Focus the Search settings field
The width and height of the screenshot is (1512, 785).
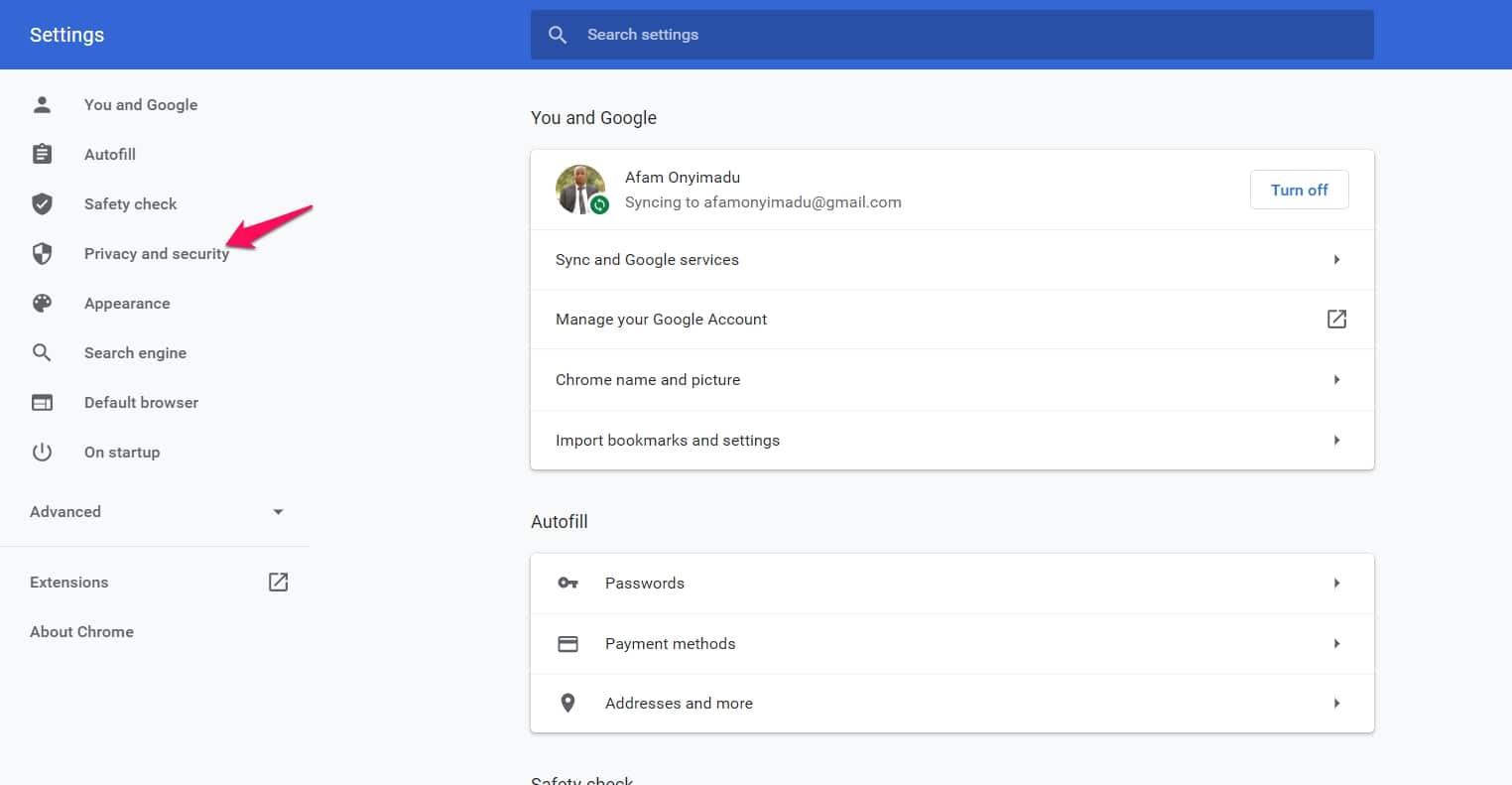[952, 35]
